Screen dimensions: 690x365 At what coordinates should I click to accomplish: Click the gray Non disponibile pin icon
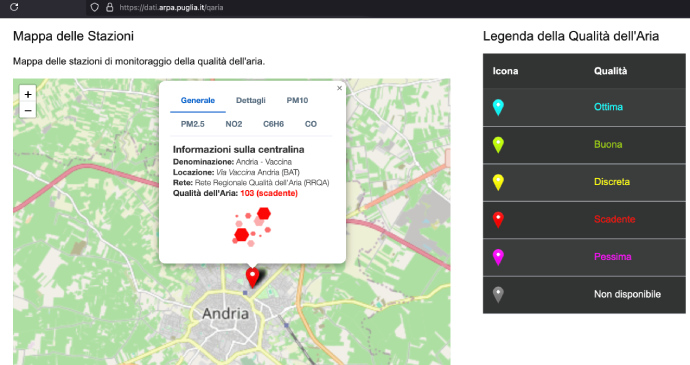click(498, 294)
